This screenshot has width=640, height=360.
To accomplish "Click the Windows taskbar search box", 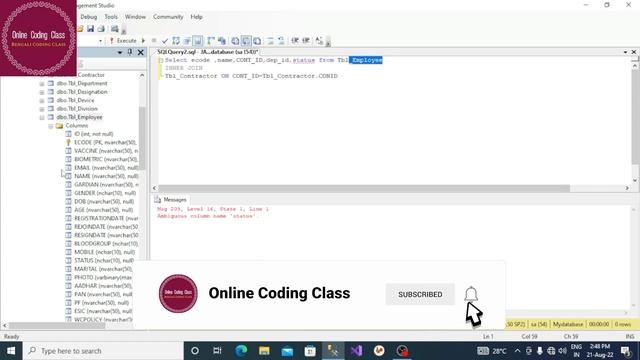I will point(103,351).
